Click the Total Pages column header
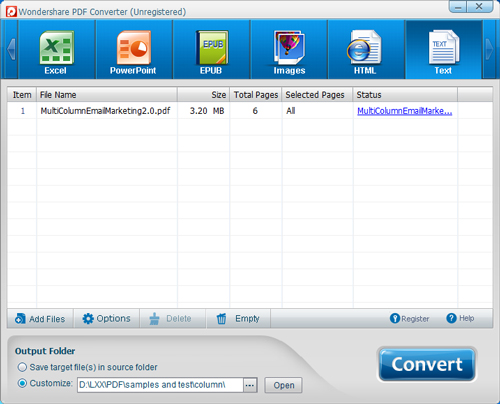Image resolution: width=500 pixels, height=404 pixels. 256,95
